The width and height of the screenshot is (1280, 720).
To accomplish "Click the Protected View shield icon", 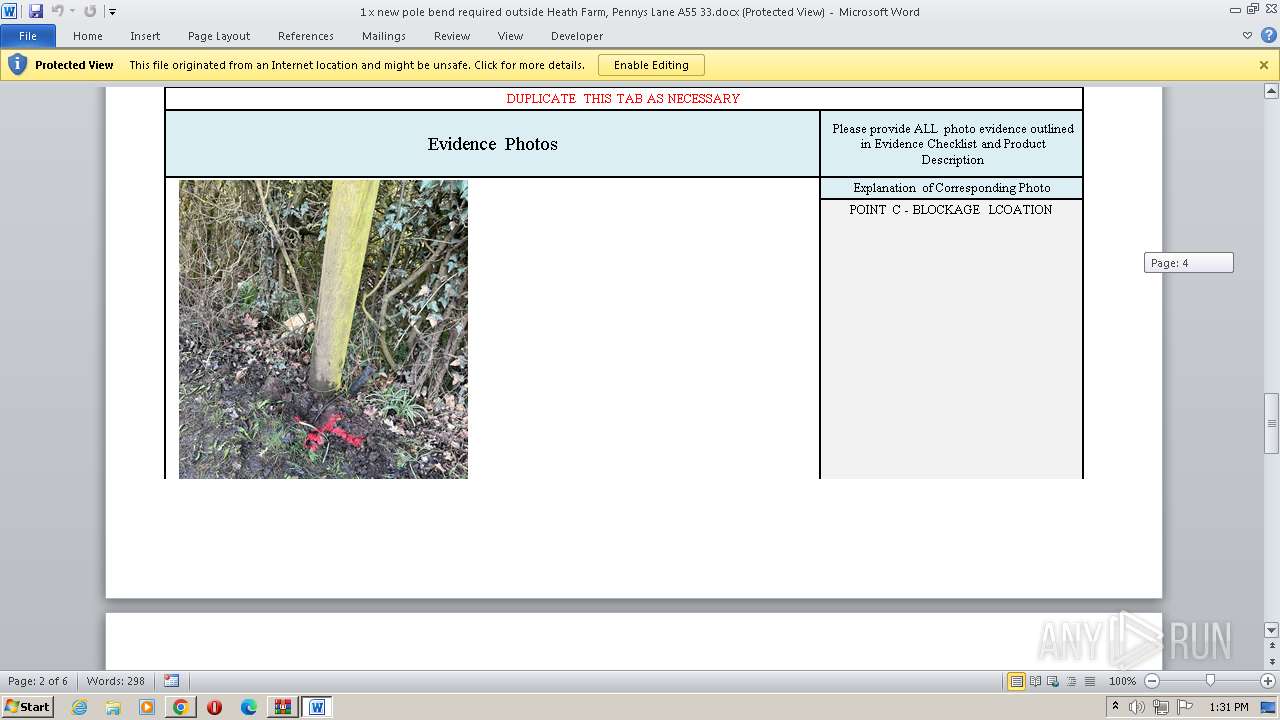I will click(x=18, y=65).
